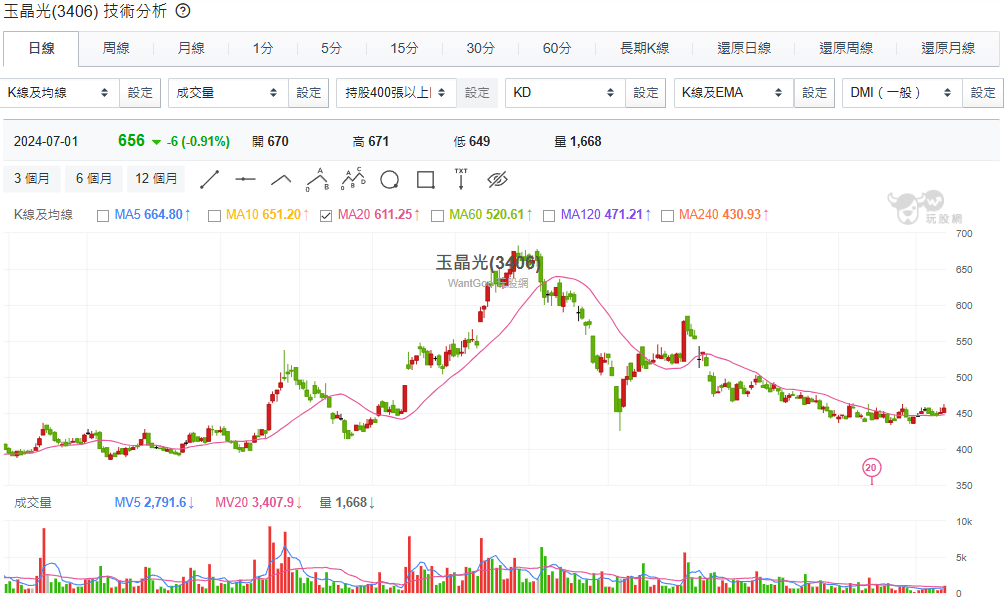Uncheck the MA20 moving average checkbox
Screen dimensions: 1007x601
(x=326, y=215)
